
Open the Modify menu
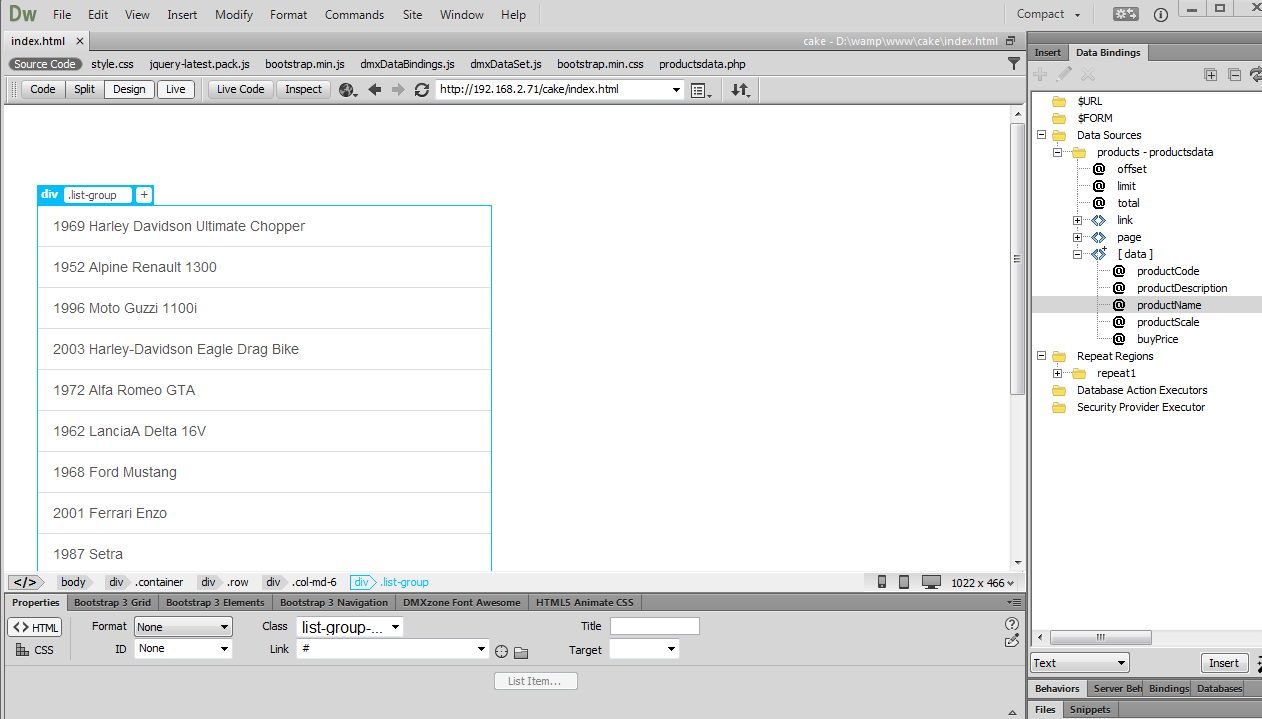point(234,14)
